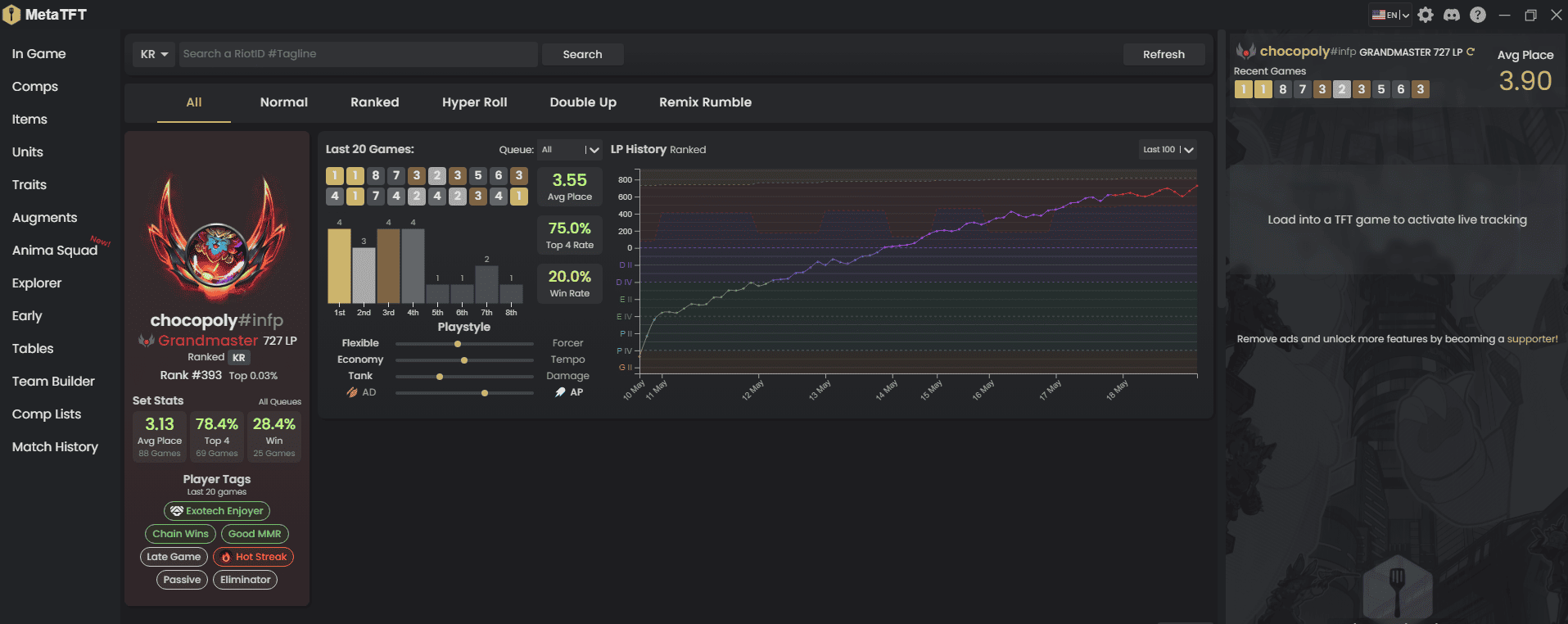
Task: Click the 75.0% Top 4 Rate stat
Action: [570, 235]
